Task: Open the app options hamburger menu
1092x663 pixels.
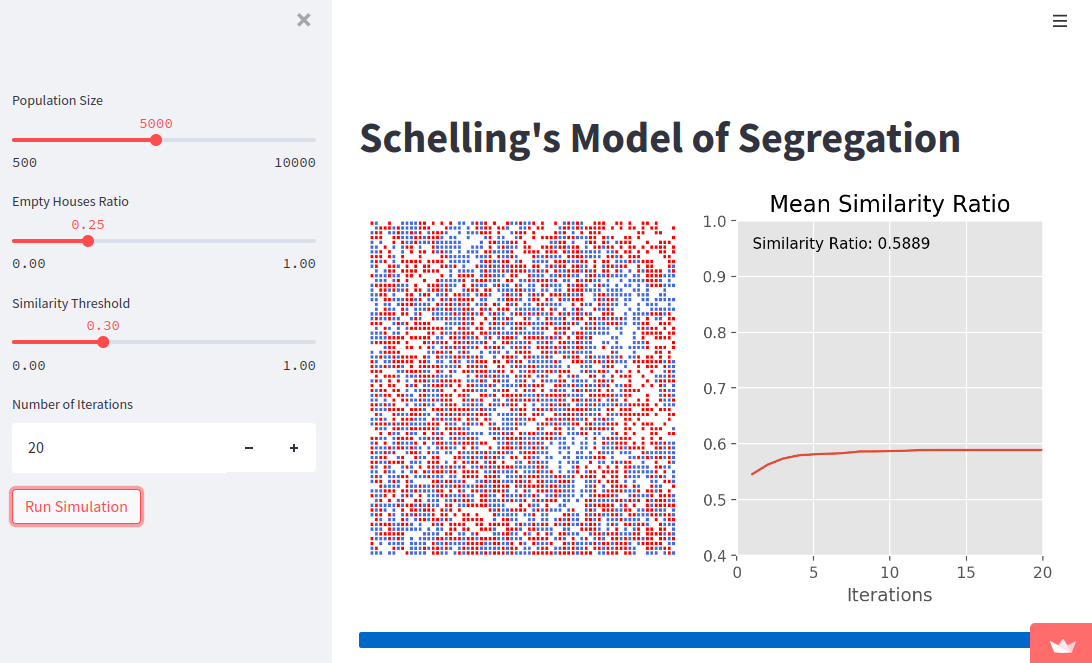Action: click(x=1060, y=20)
